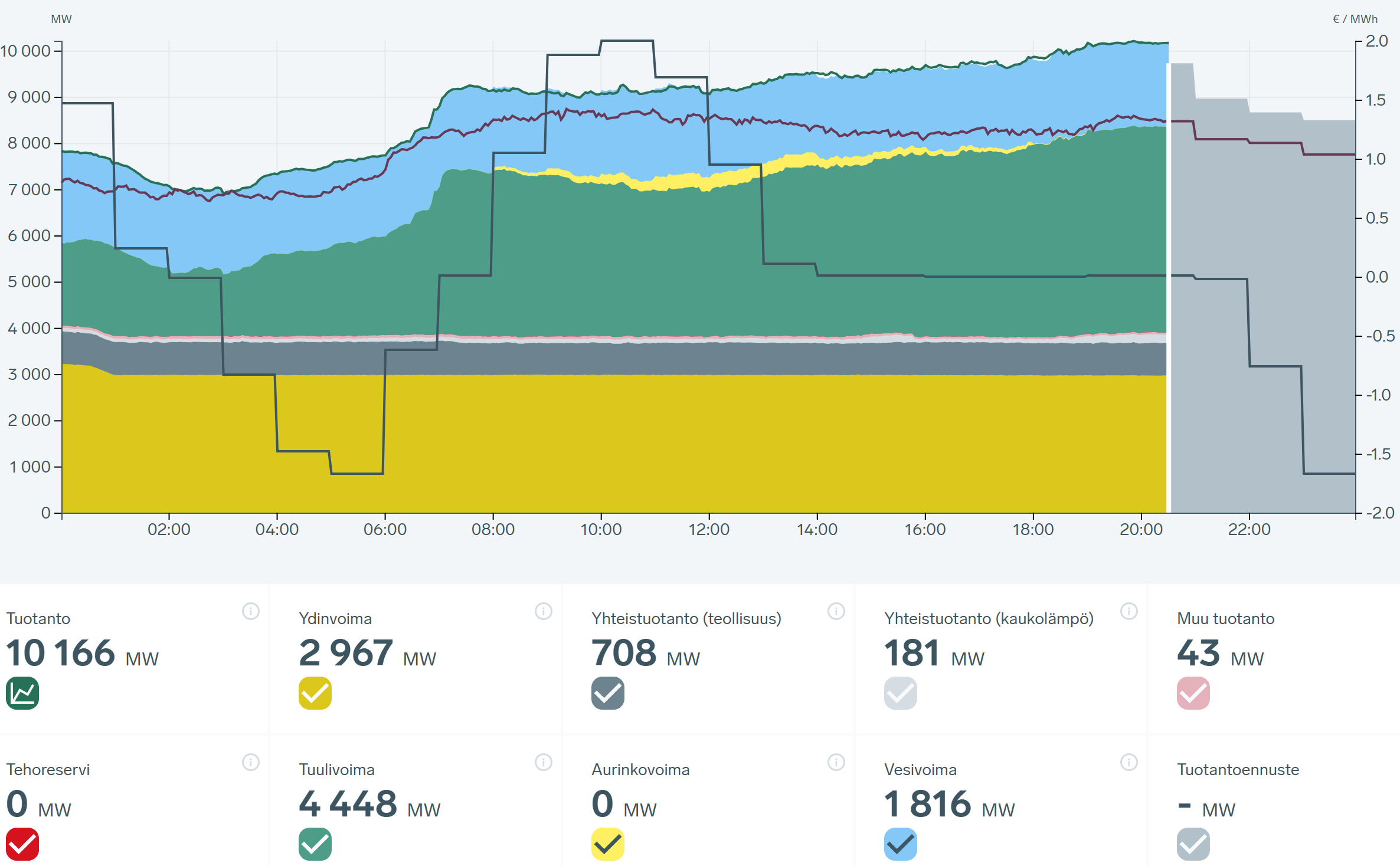This screenshot has height=866, width=1400.
Task: Click the Aurinkovoima info icon
Action: click(836, 762)
